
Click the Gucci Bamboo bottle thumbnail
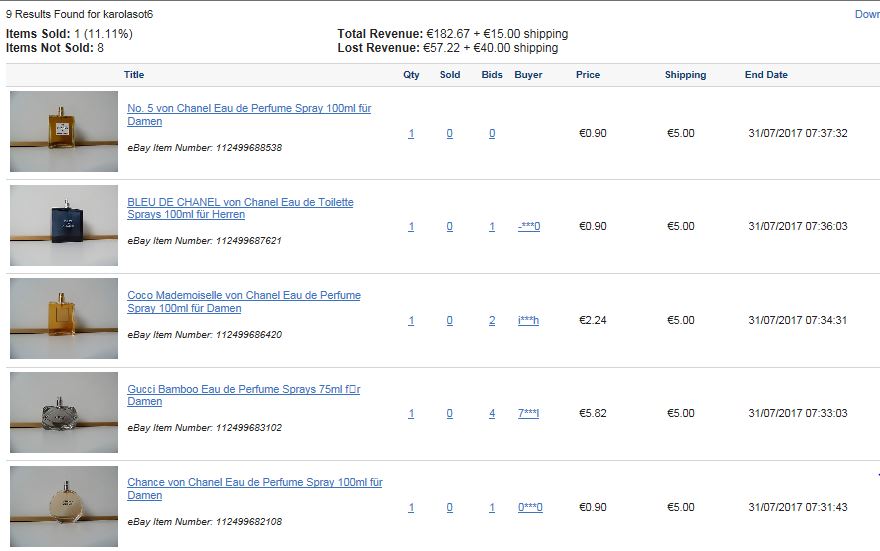[64, 412]
